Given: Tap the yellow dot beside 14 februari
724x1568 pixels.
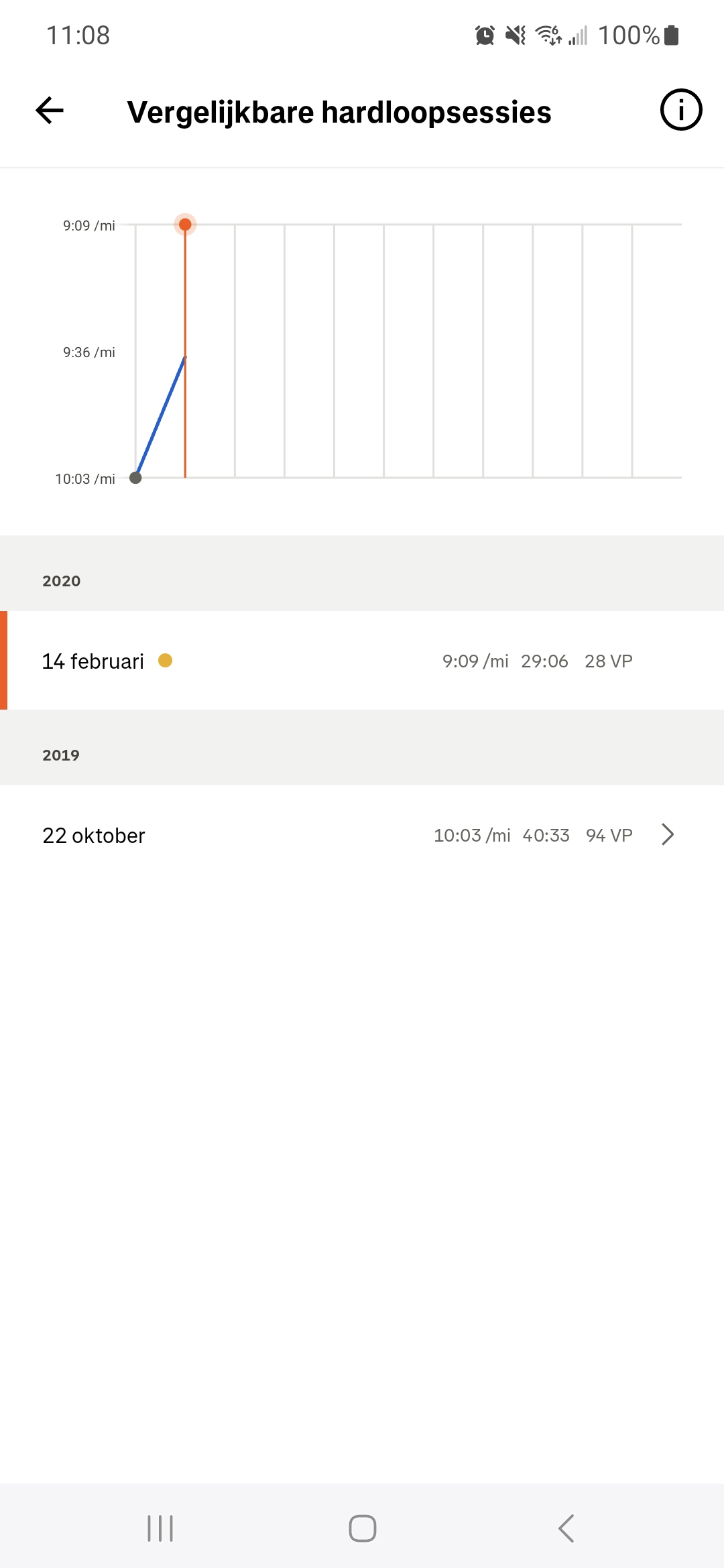Looking at the screenshot, I should click(x=165, y=661).
